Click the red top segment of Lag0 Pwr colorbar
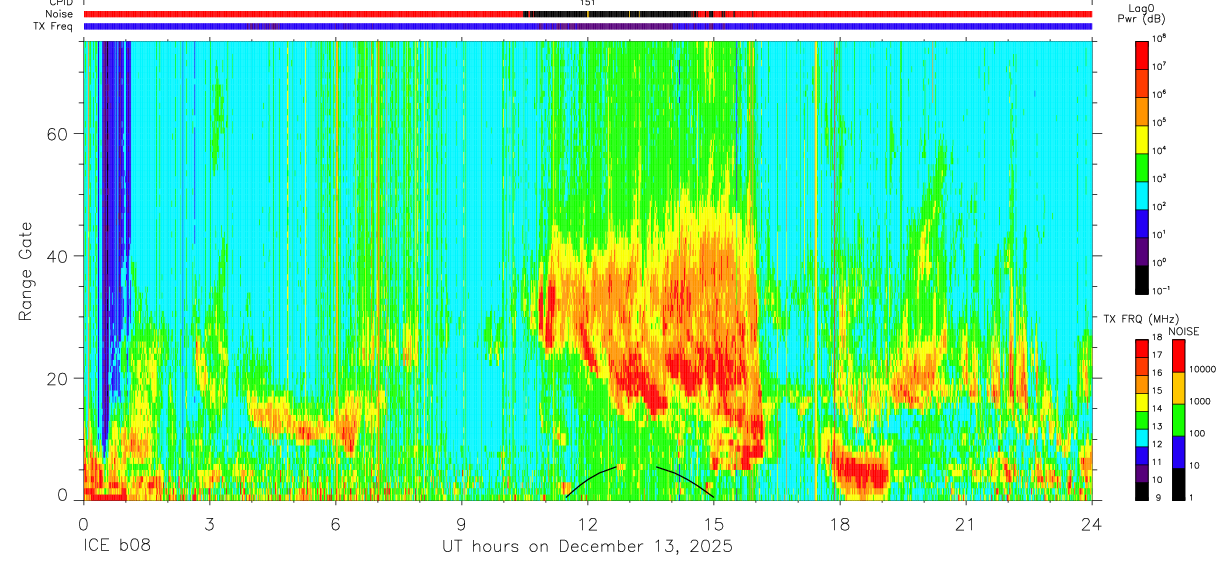The image size is (1228, 567). coord(1142,54)
